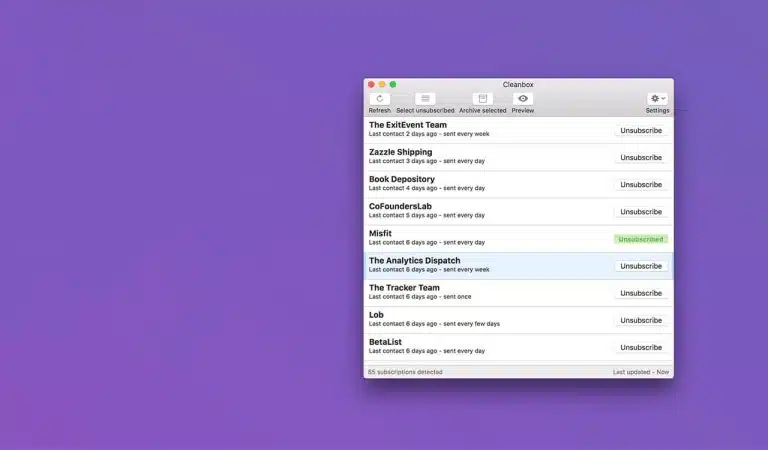This screenshot has height=450, width=768.
Task: Select the Zazzle Shipping row title
Action: pos(400,152)
